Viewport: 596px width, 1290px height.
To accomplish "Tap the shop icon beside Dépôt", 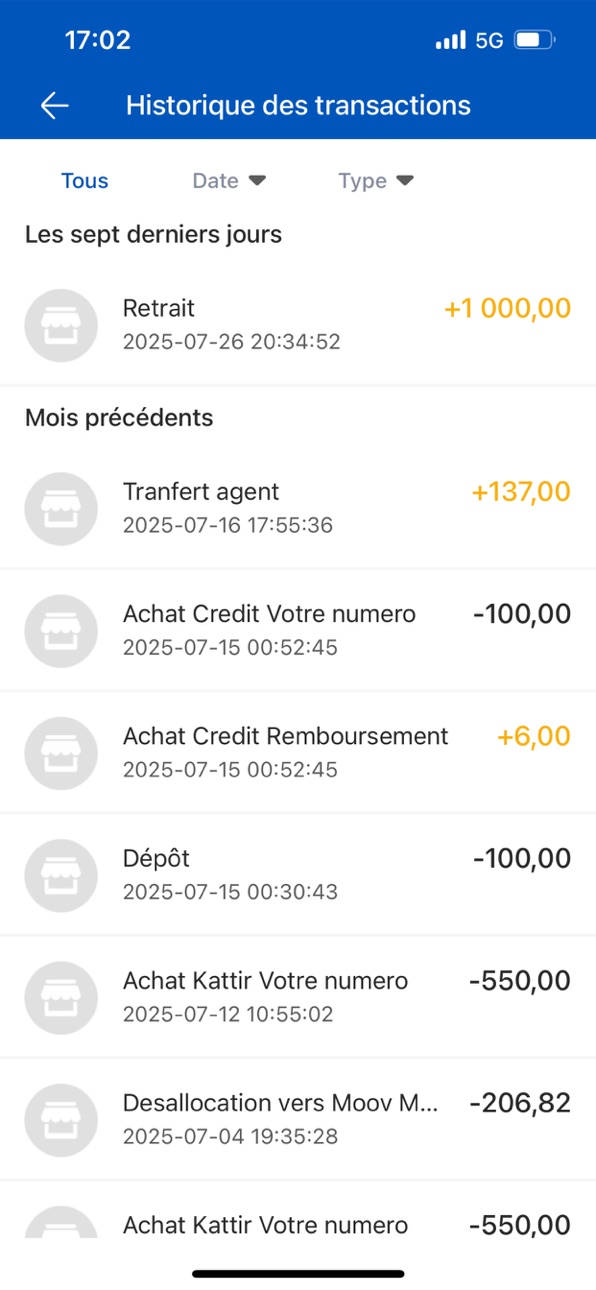I will tap(61, 875).
